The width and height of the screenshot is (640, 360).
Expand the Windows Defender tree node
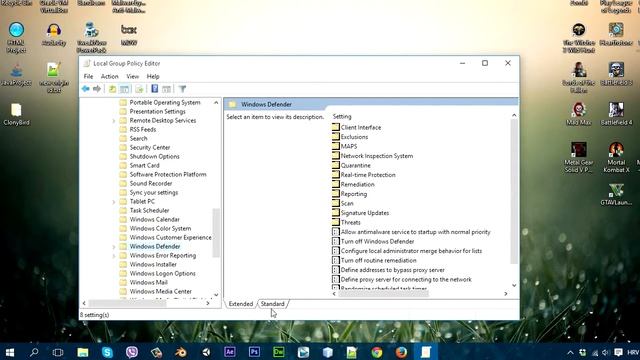pos(114,247)
